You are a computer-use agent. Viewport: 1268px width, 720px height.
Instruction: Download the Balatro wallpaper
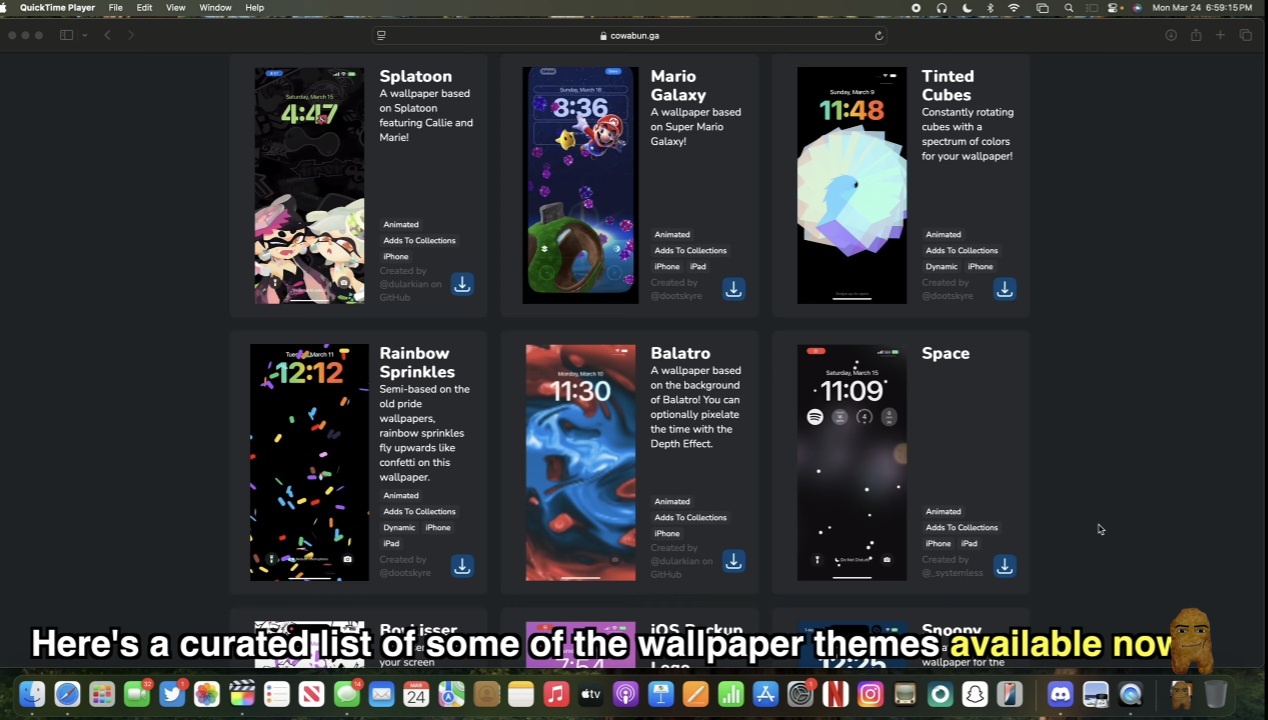[733, 561]
